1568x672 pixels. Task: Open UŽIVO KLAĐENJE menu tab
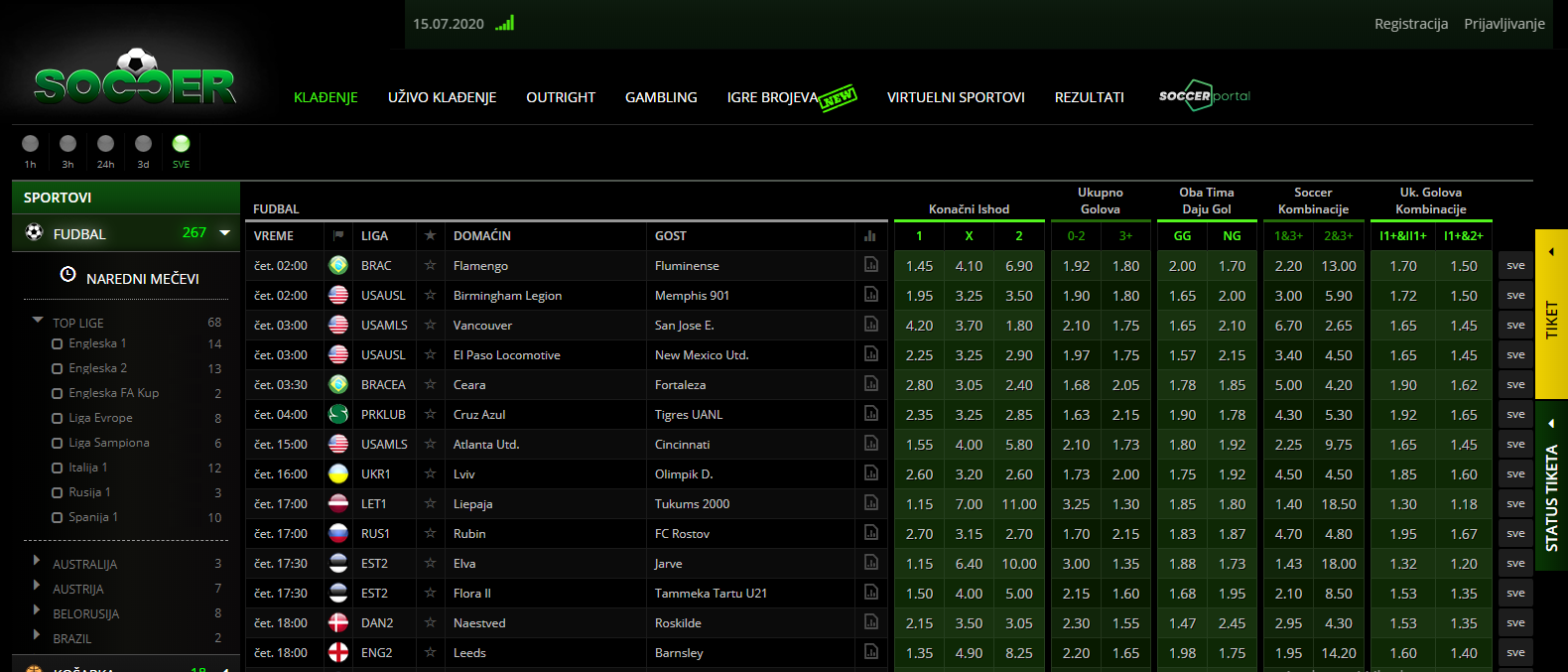tap(442, 97)
